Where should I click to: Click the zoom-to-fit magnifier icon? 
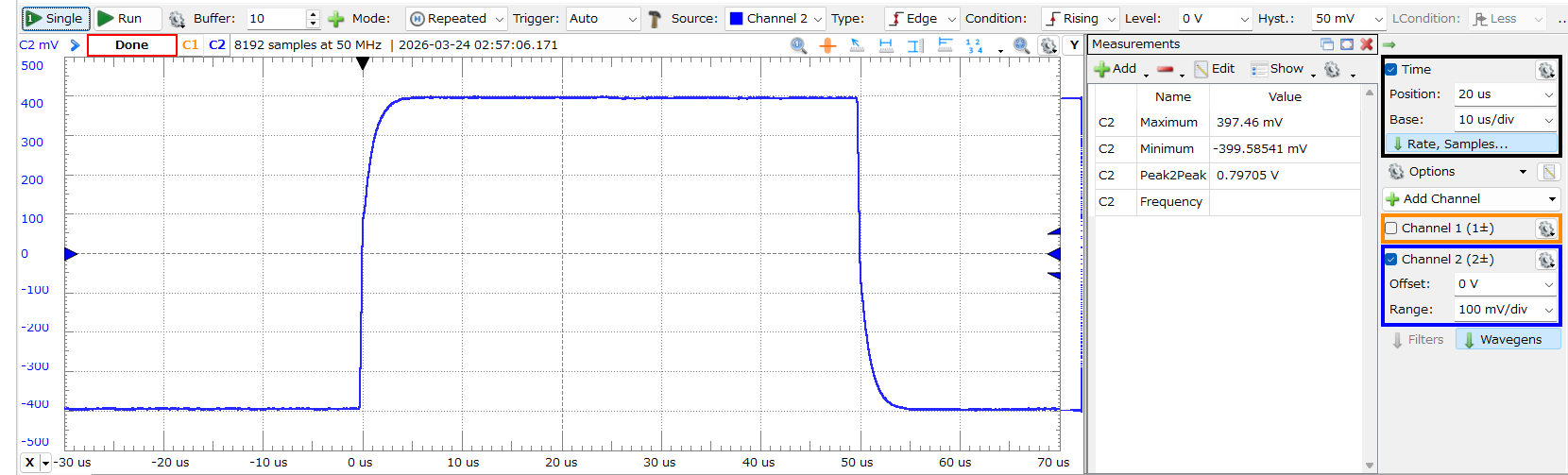coord(1021,44)
